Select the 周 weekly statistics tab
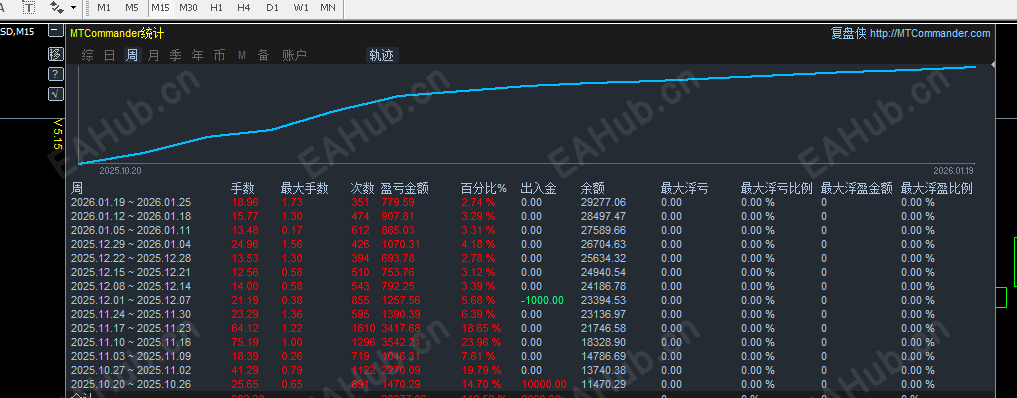The image size is (1017, 398). [x=132, y=56]
